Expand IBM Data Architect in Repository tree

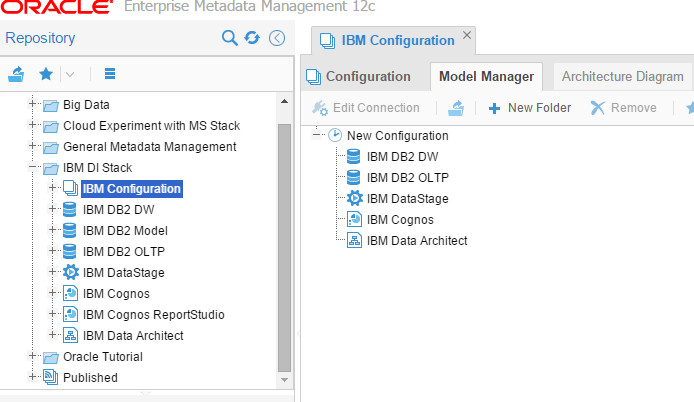(x=52, y=335)
